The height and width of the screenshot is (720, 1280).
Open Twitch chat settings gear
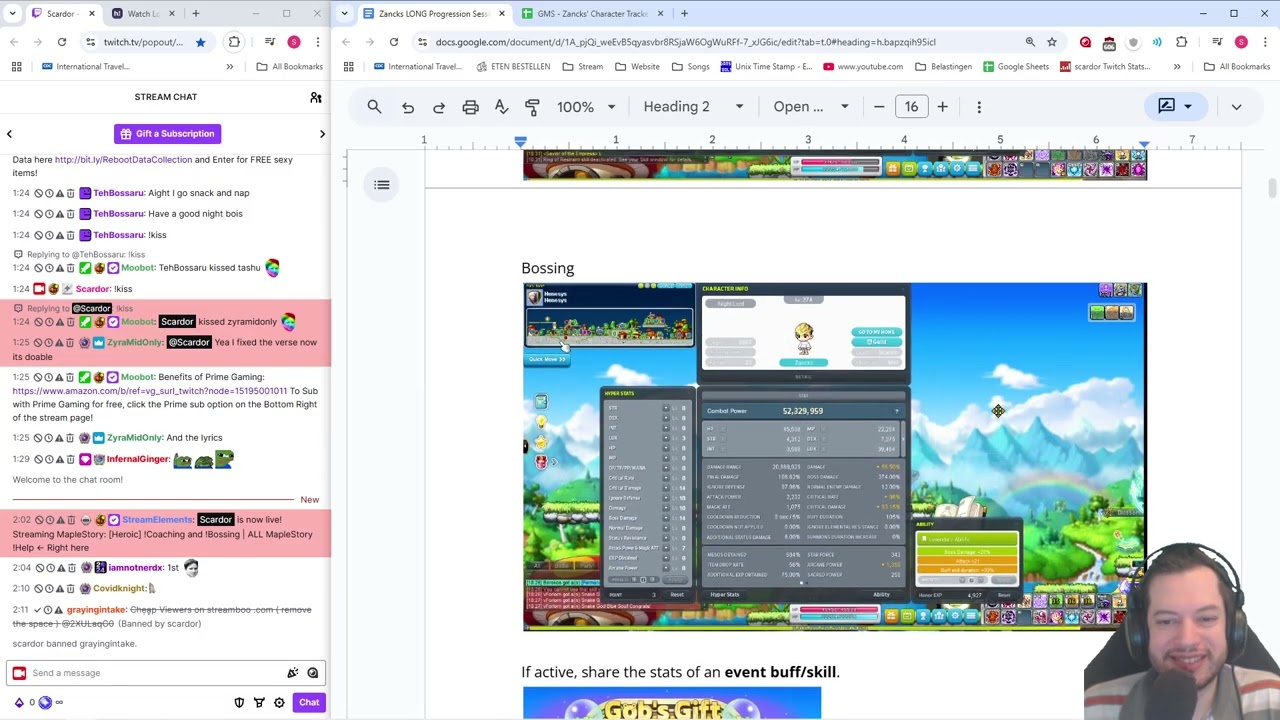click(279, 702)
